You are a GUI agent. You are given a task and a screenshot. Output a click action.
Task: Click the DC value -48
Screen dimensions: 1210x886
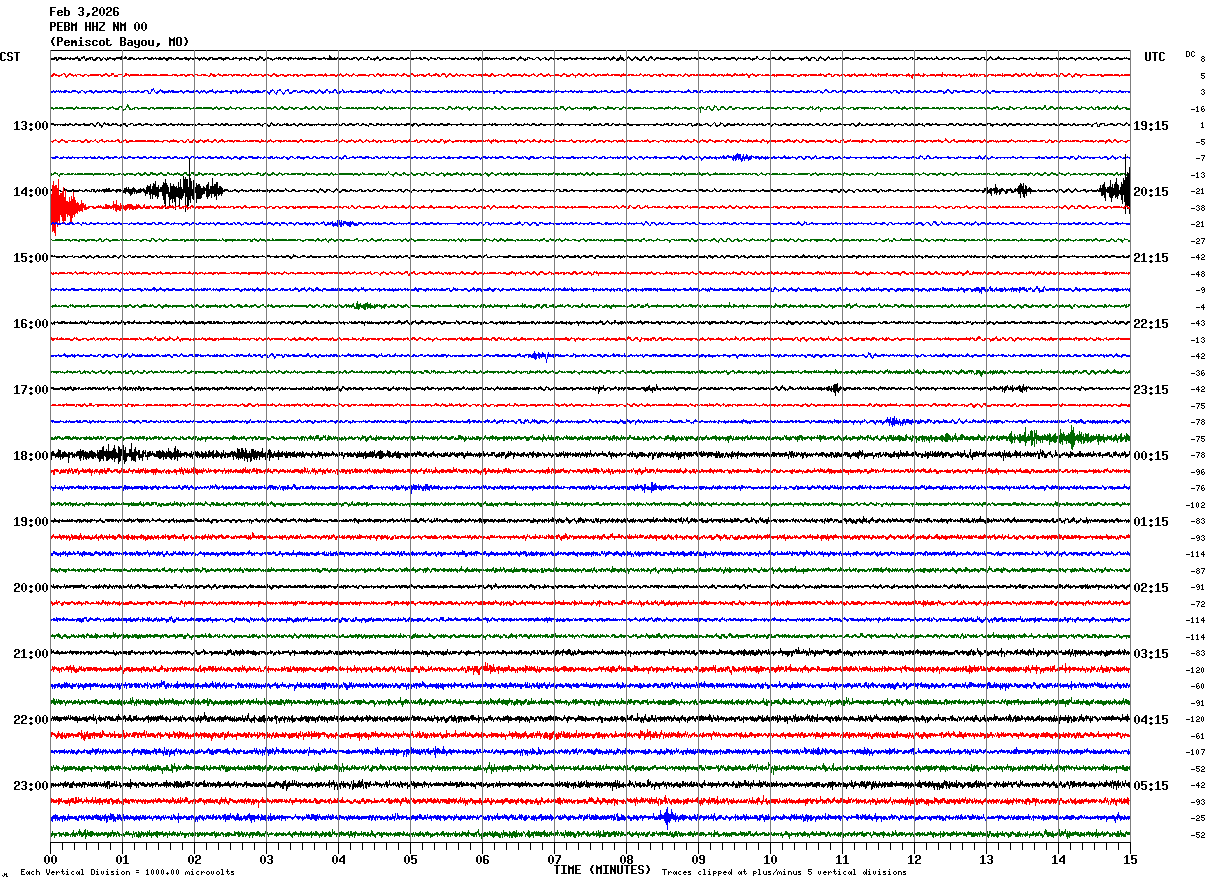click(1198, 274)
